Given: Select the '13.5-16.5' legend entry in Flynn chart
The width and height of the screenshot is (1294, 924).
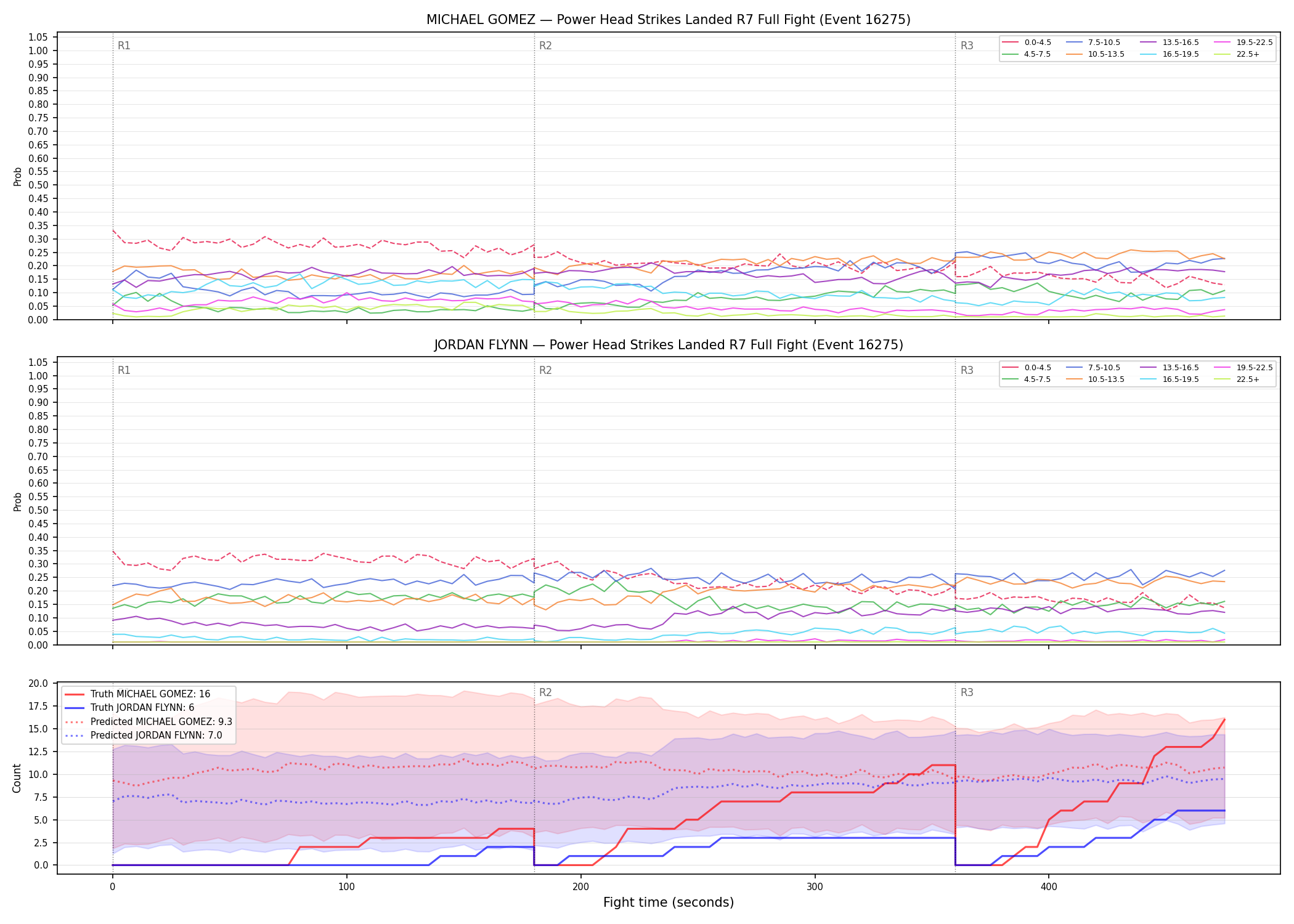Looking at the screenshot, I should click(1170, 368).
